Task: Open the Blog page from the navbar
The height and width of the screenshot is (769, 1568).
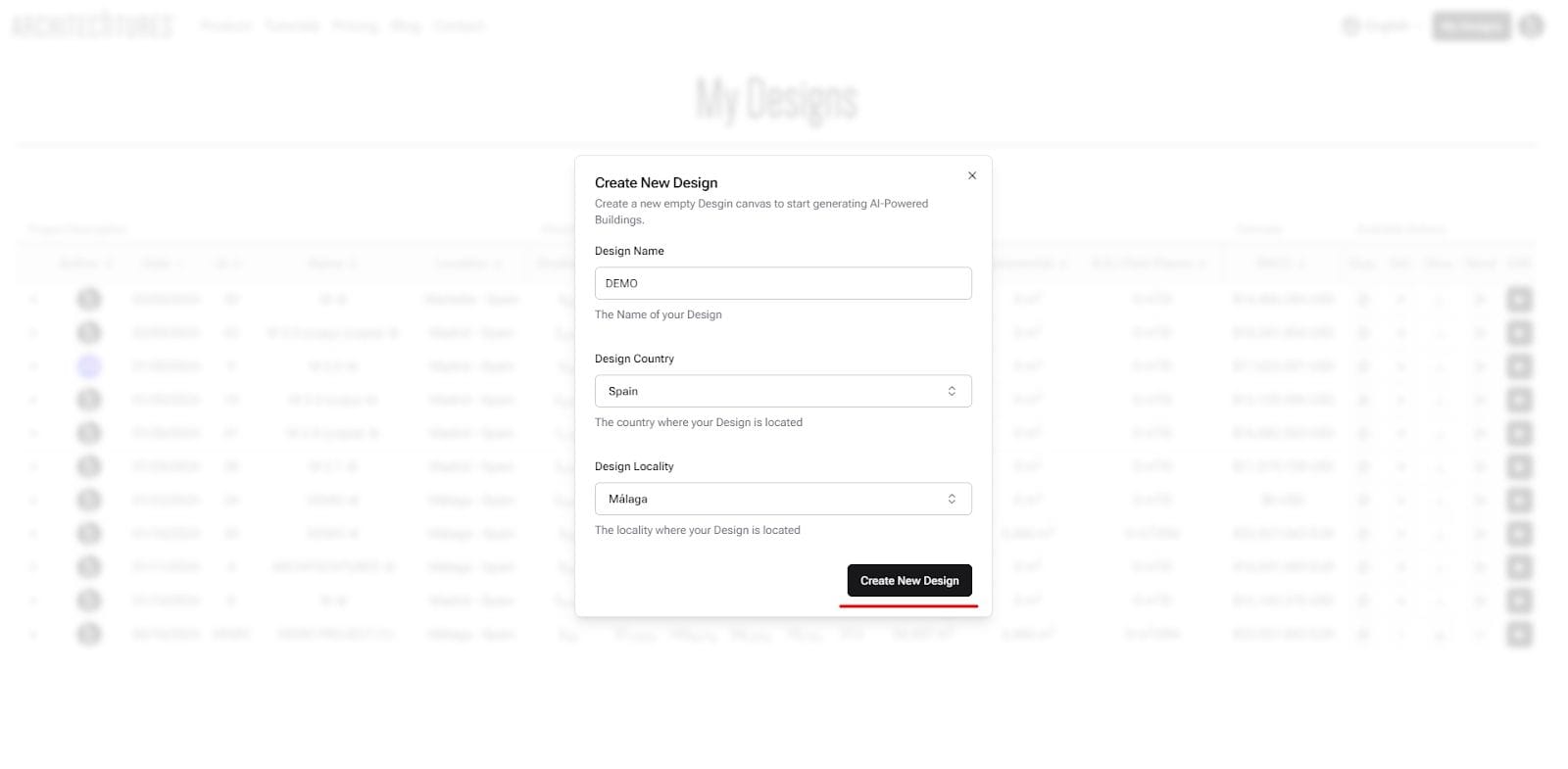Action: (405, 25)
